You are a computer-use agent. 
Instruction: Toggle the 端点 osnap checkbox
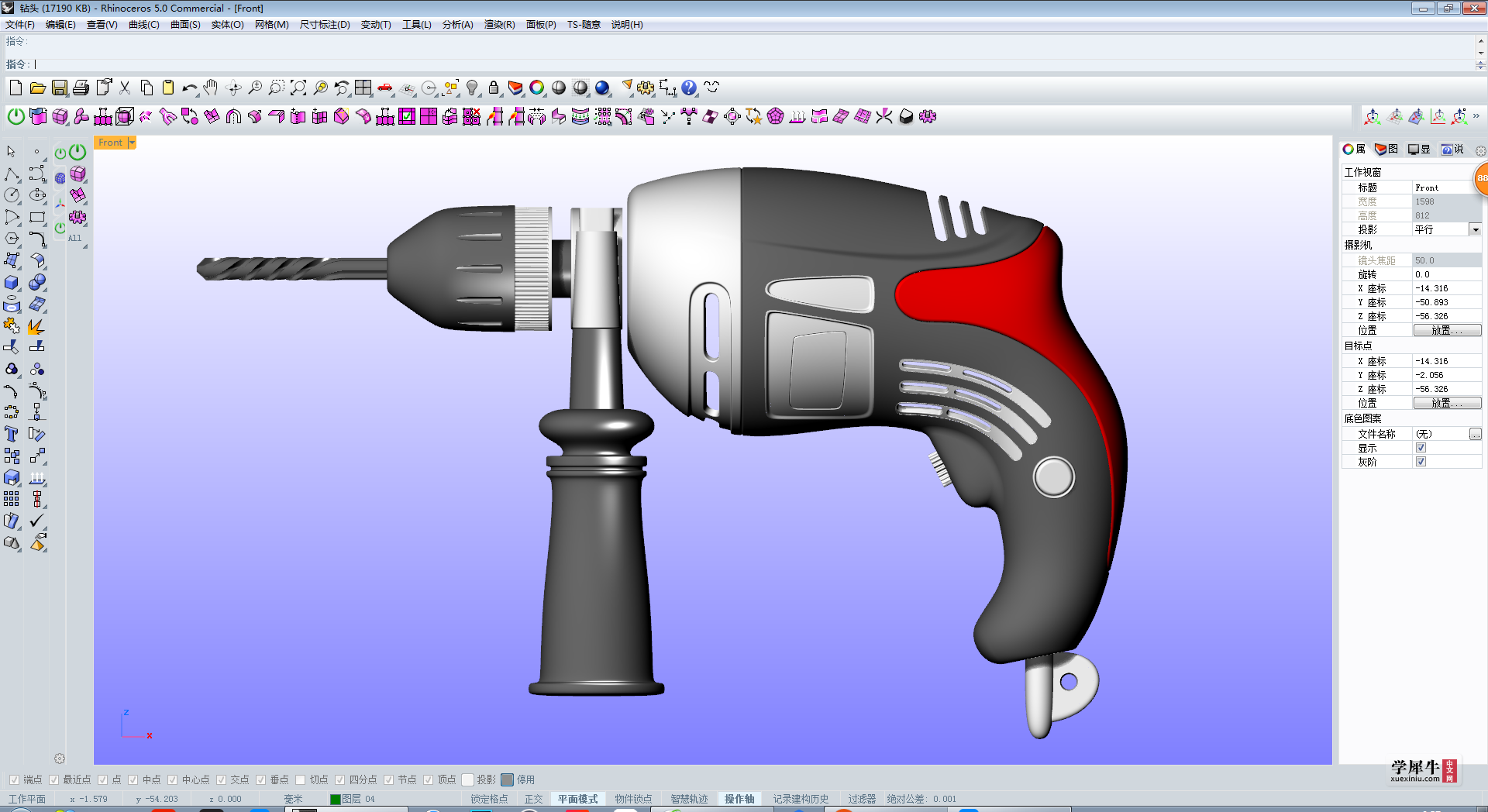pyautogui.click(x=14, y=779)
